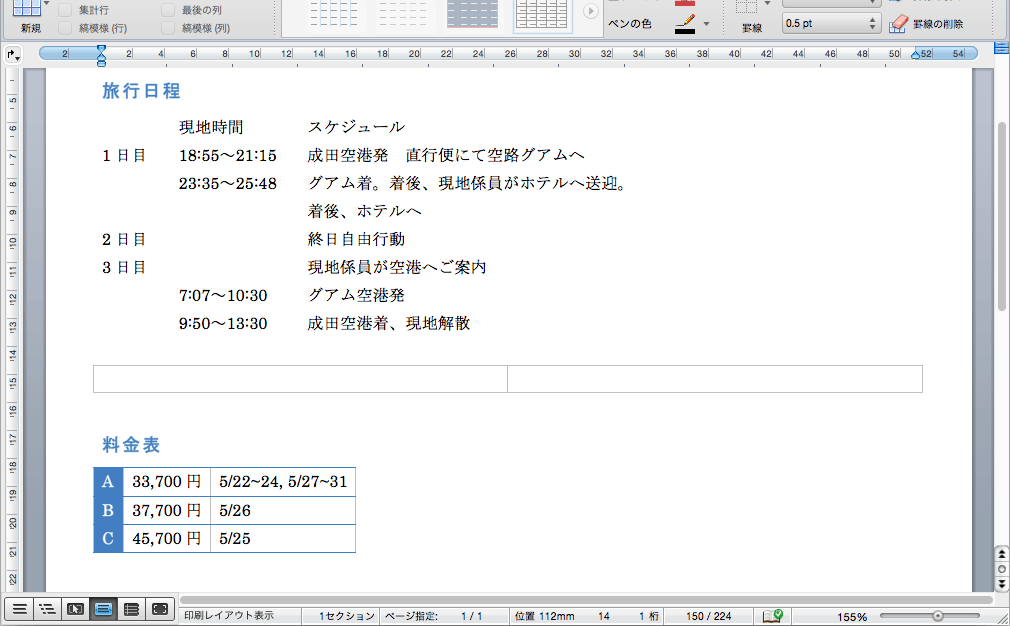Switch to full screen view icon
Viewport: 1010px width, 626px height.
coord(160,609)
